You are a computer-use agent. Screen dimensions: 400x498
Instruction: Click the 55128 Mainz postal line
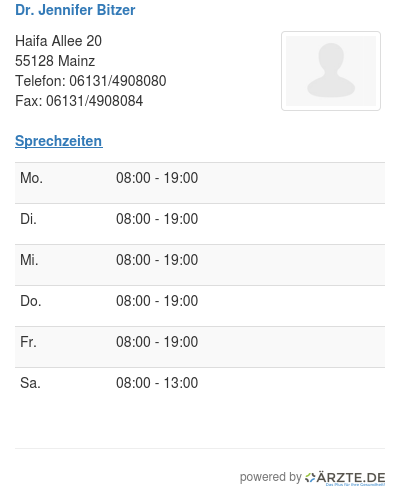click(55, 61)
